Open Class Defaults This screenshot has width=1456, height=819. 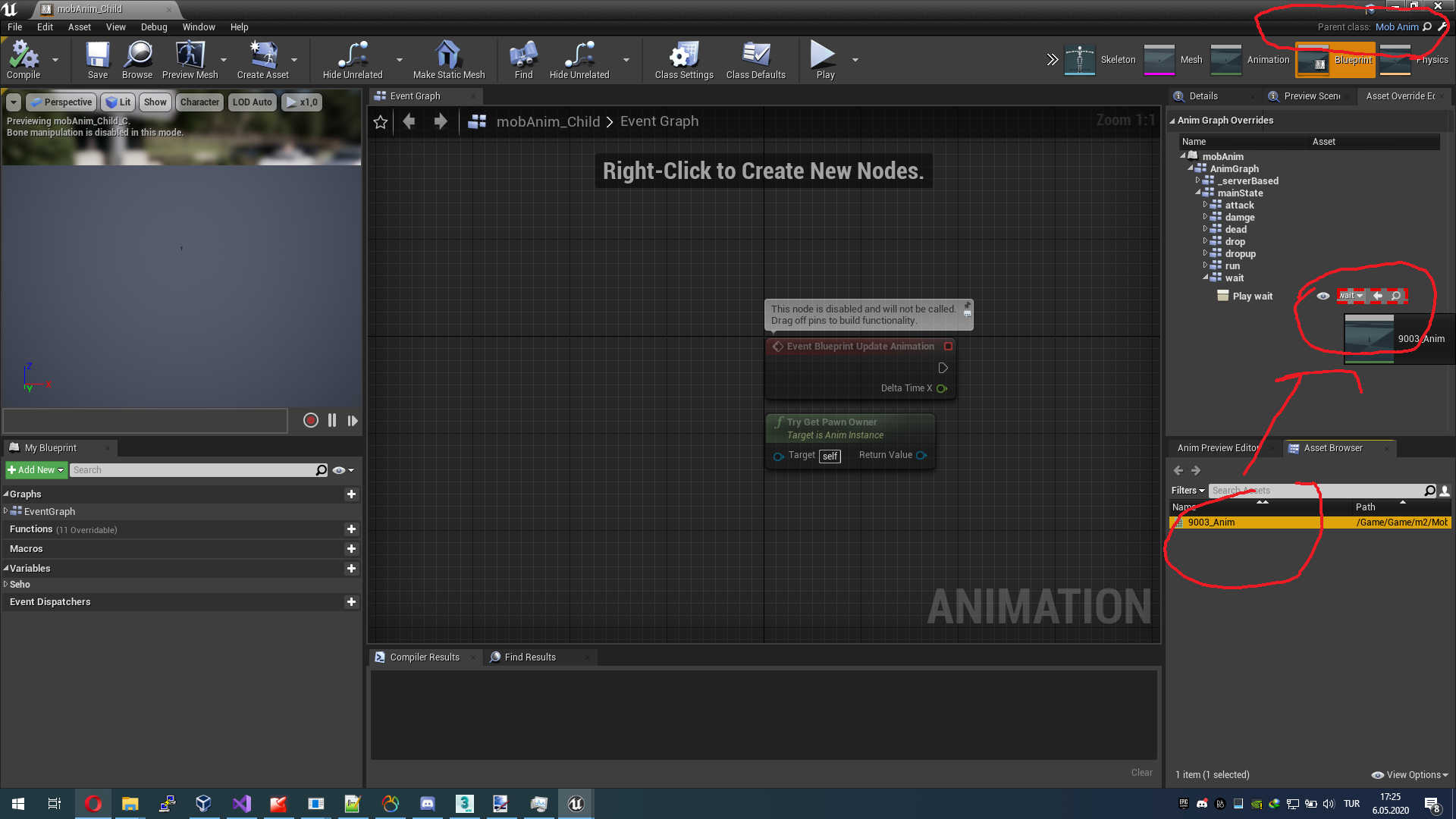(x=756, y=60)
